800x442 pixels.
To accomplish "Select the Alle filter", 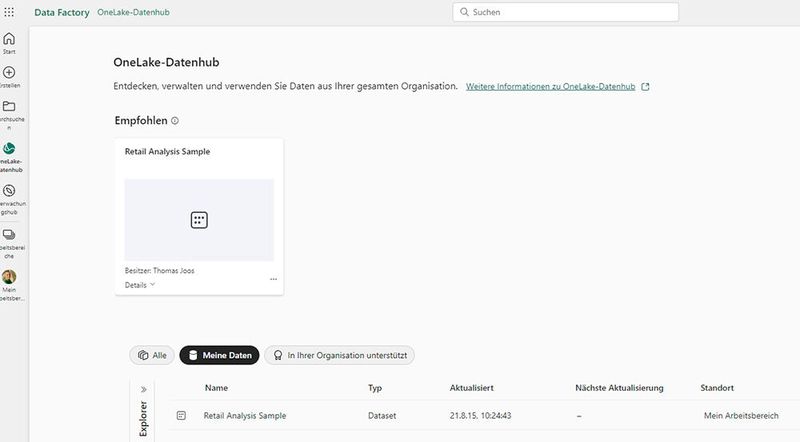I will click(x=152, y=355).
